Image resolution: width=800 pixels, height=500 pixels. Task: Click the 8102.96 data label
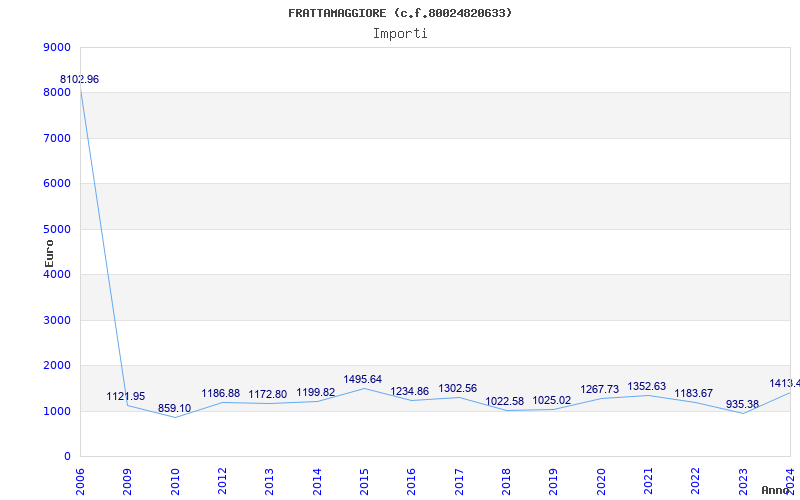coord(80,79)
